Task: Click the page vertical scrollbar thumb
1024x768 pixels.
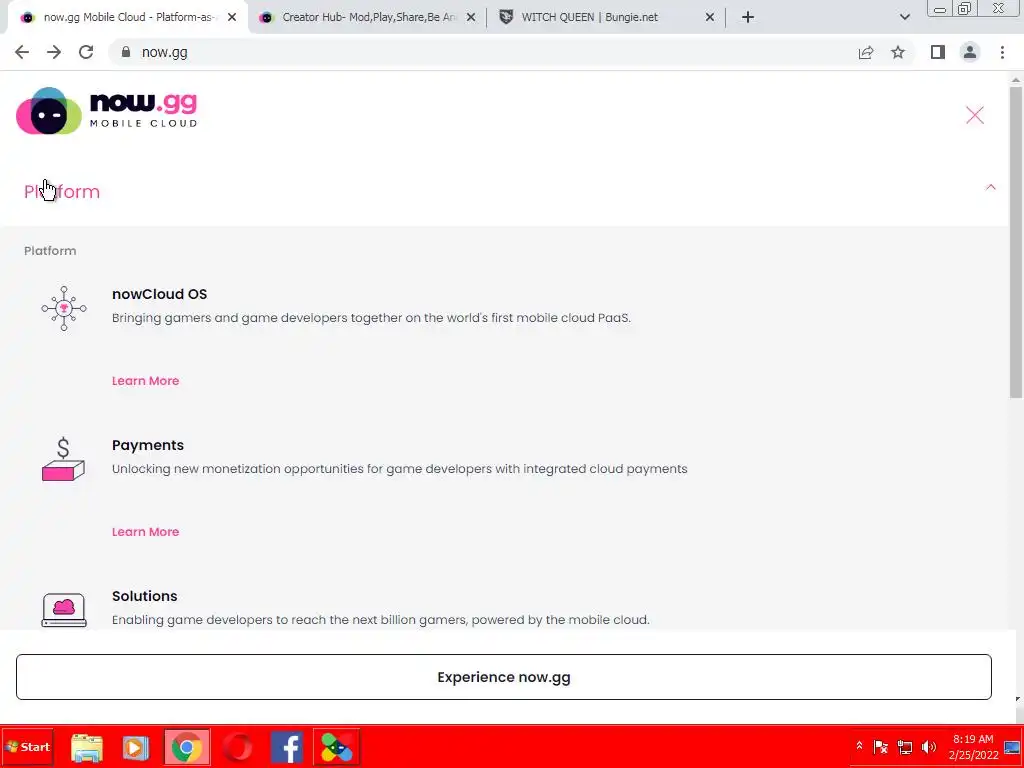Action: [1016, 242]
